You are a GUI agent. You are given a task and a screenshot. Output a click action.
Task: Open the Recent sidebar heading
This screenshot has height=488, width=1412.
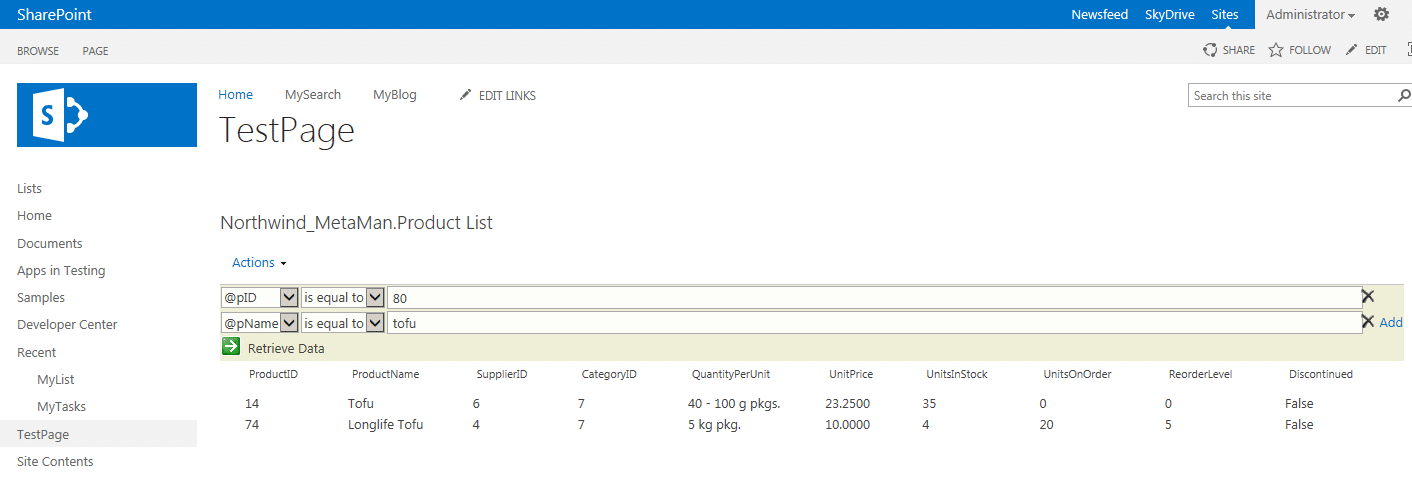pos(37,353)
